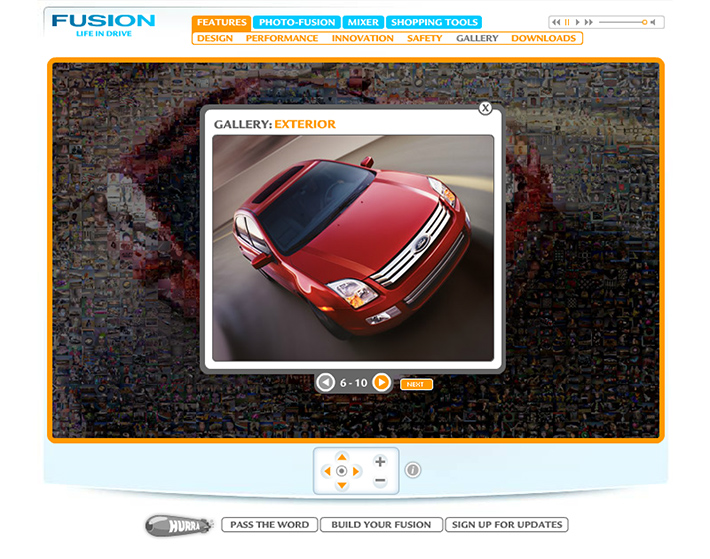Pan the mosaic right
The height and width of the screenshot is (559, 710).
357,471
